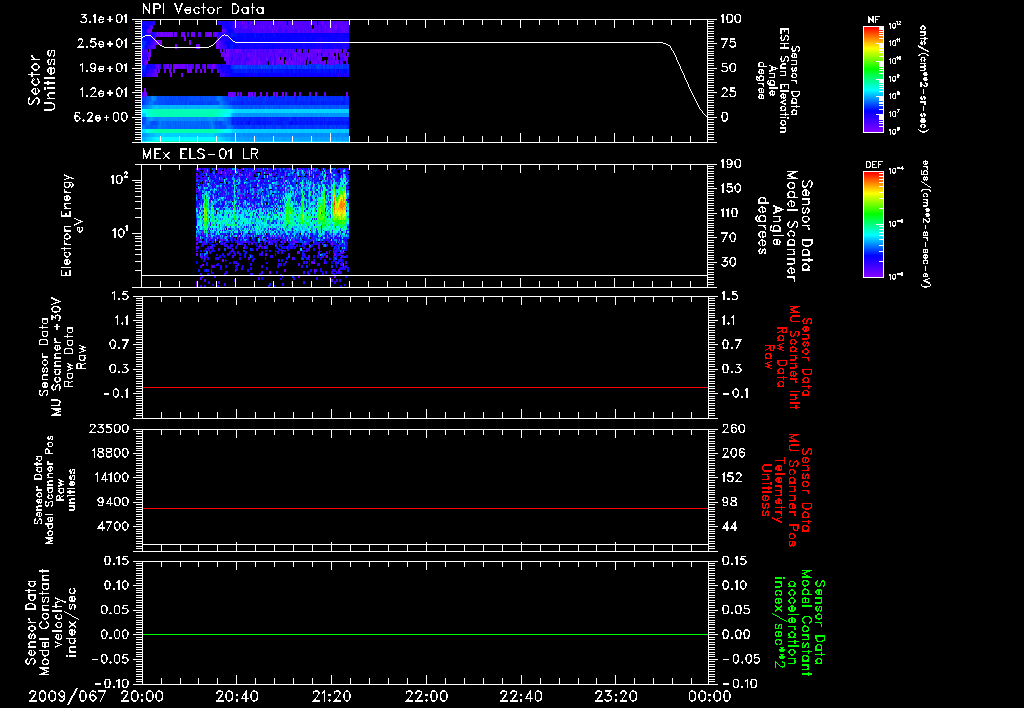This screenshot has width=1024, height=708.
Task: Click the red 'MU Scanner Init Raw Data' label
Action: (x=787, y=357)
